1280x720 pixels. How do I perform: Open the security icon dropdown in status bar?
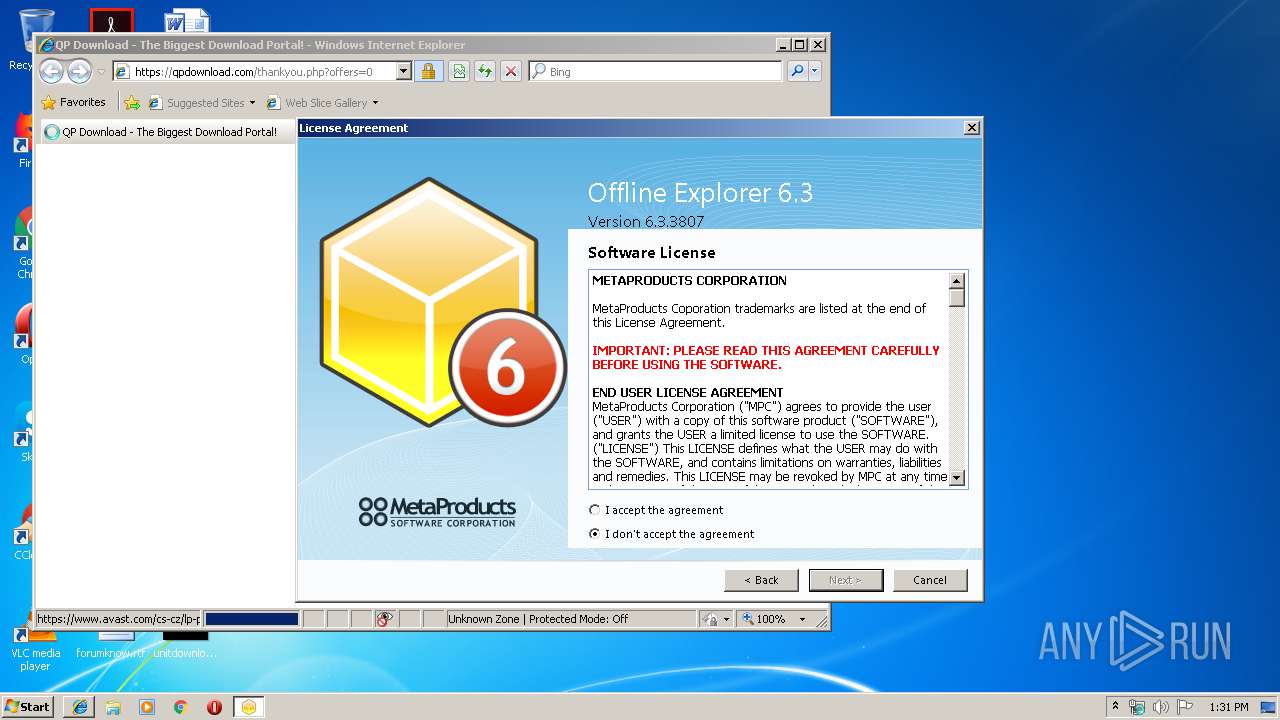tap(726, 619)
